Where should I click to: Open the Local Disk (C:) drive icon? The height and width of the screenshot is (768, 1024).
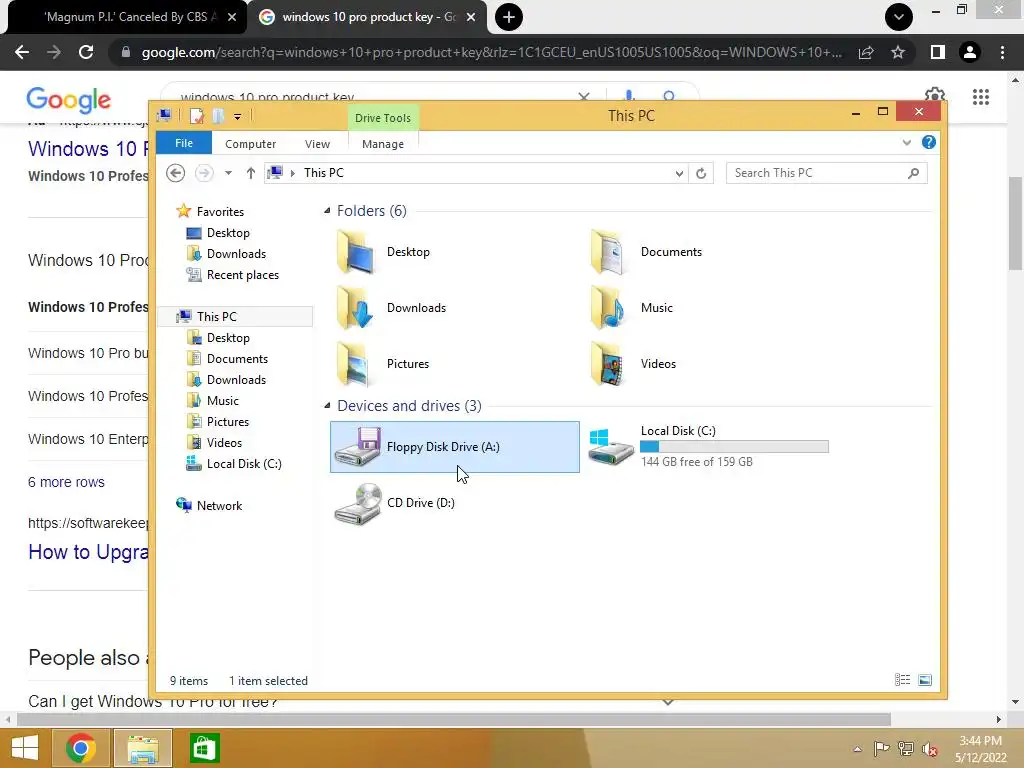pos(611,447)
